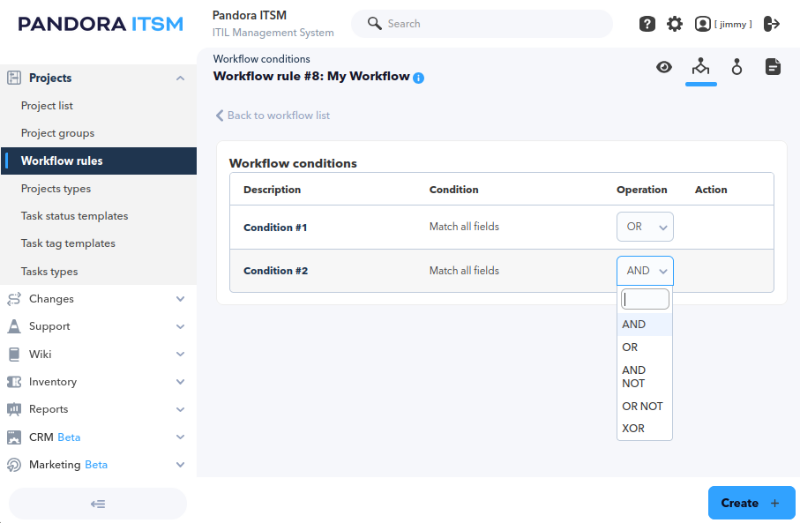The image size is (800, 523).
Task: Expand the Changes menu section
Action: tap(96, 299)
